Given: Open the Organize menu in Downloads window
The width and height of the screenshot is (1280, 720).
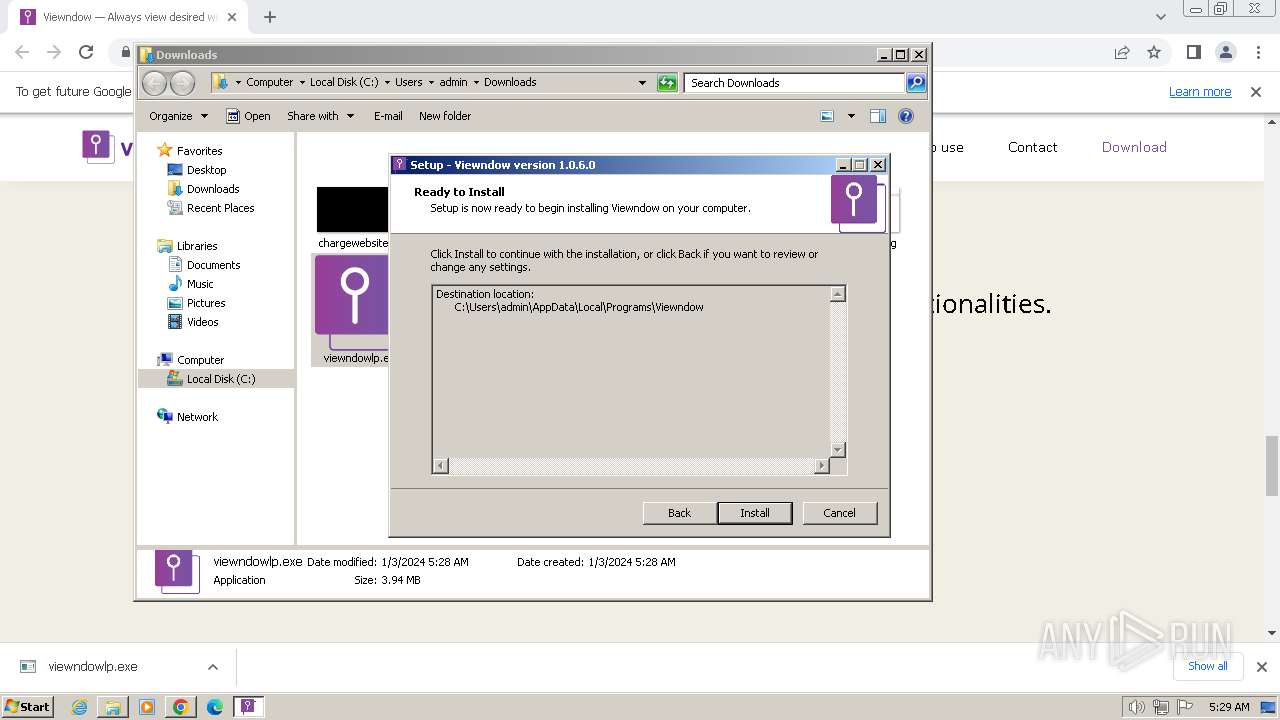Looking at the screenshot, I should coord(178,116).
